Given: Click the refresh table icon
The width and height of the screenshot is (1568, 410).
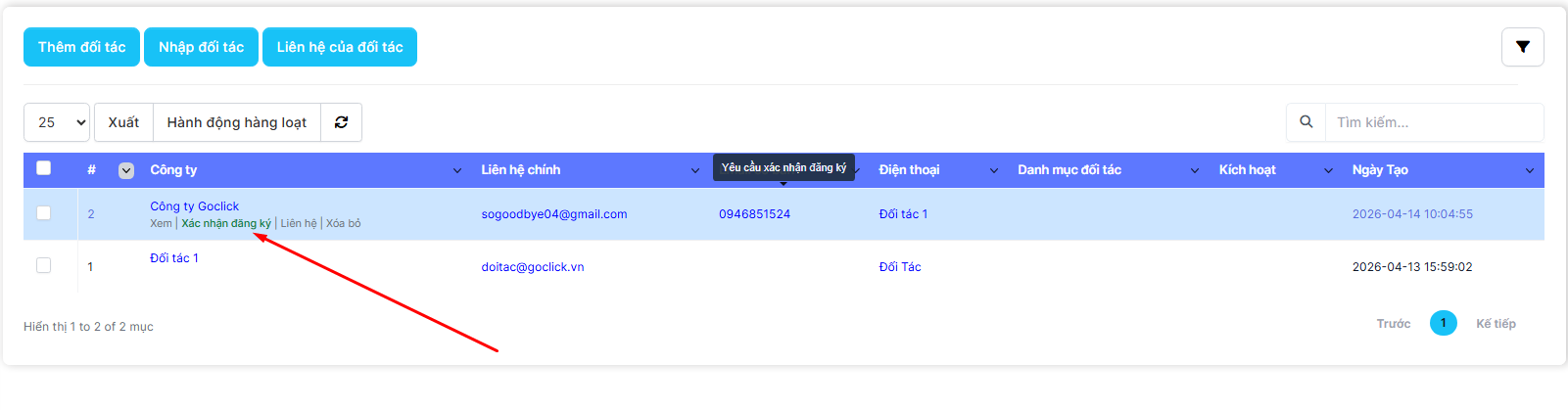Looking at the screenshot, I should tap(341, 122).
